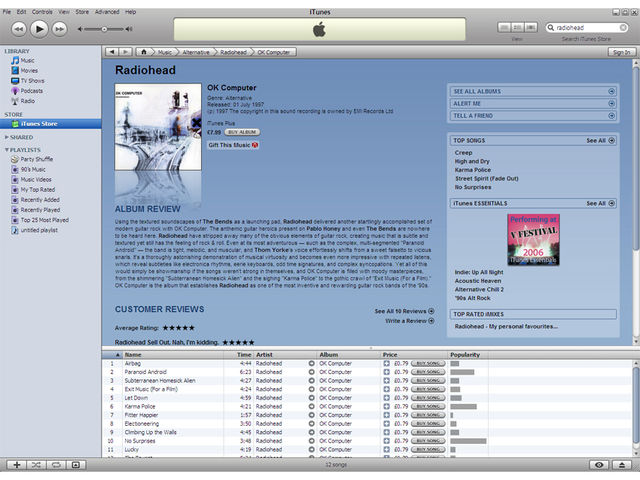Click the high volume speaker icon
This screenshot has width=640, height=480.
[x=129, y=29]
